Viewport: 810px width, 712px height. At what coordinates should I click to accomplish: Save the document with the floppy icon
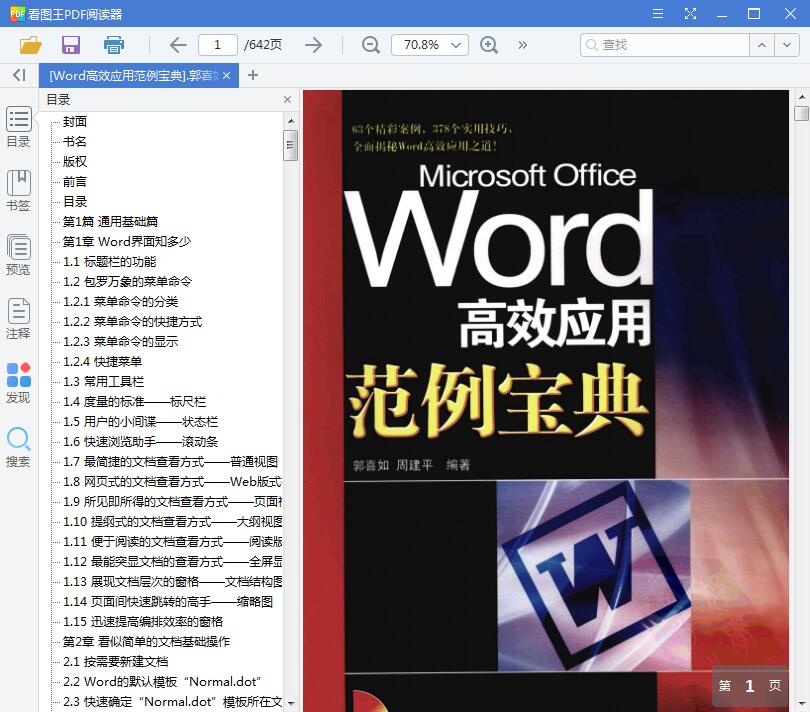[71, 45]
